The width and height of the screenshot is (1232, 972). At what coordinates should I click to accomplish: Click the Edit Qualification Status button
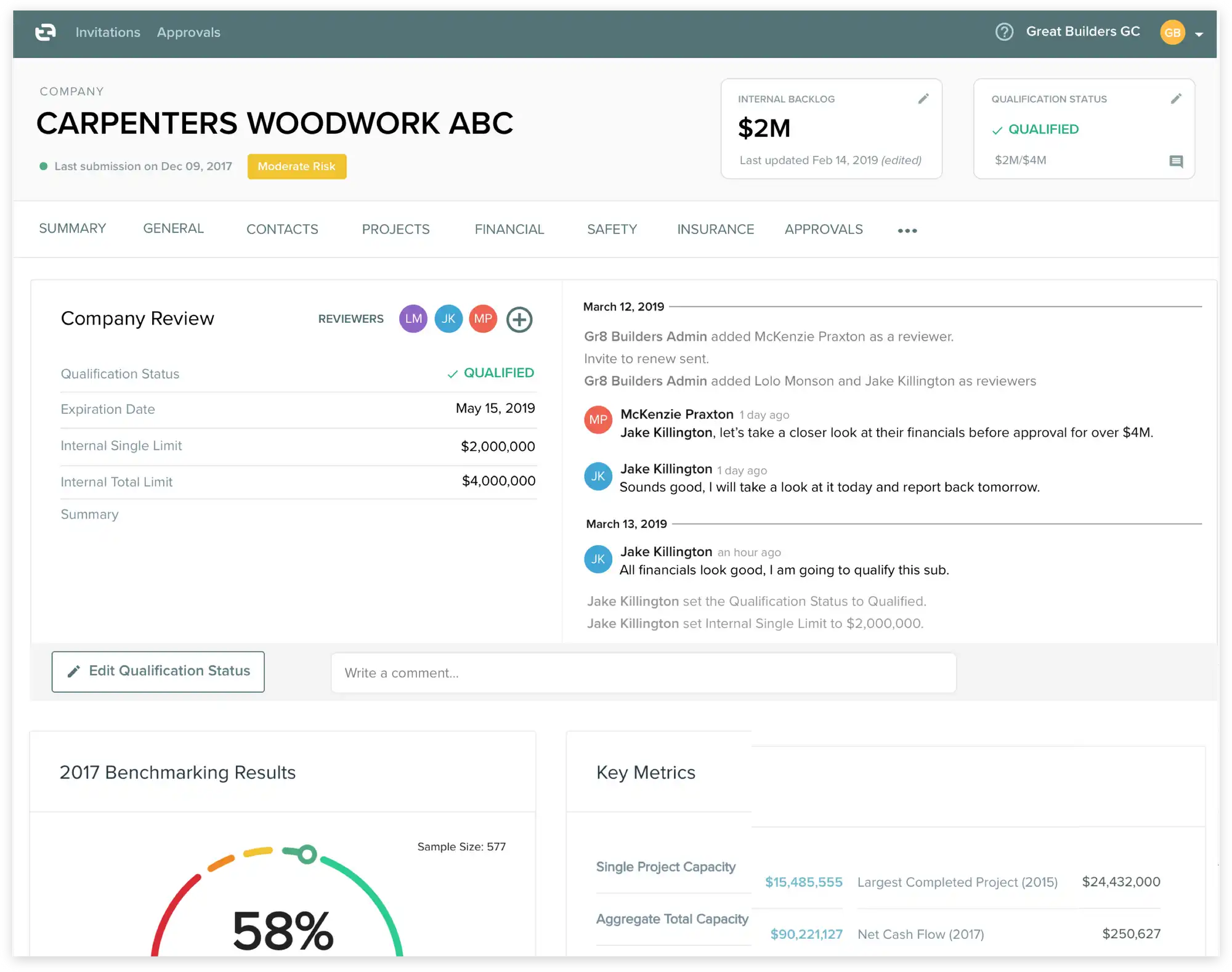(x=158, y=671)
